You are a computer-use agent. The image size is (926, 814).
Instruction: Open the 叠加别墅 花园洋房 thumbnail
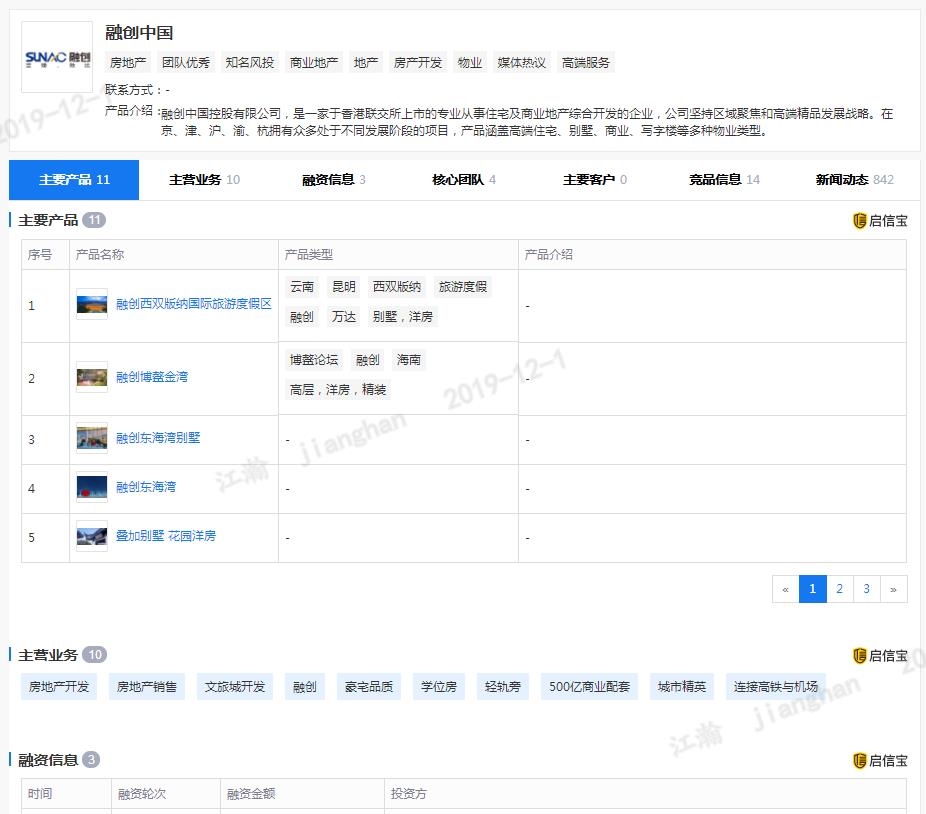click(x=92, y=536)
